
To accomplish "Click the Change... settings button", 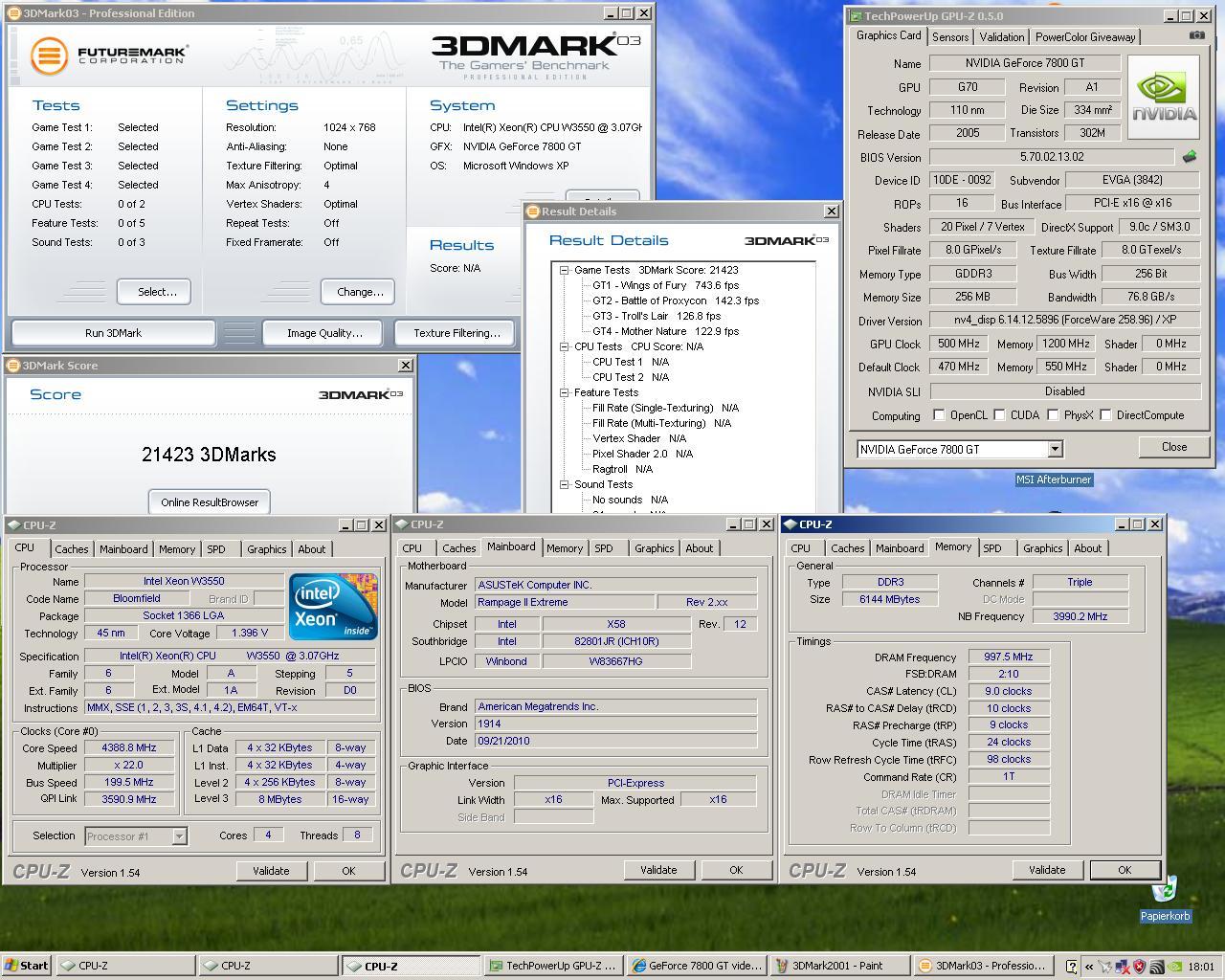I will 360,292.
